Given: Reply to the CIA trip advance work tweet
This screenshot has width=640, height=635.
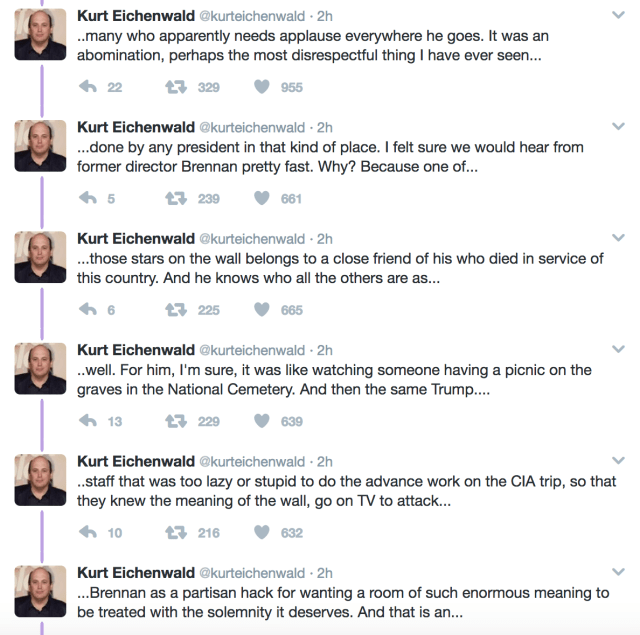Looking at the screenshot, I should 87,533.
